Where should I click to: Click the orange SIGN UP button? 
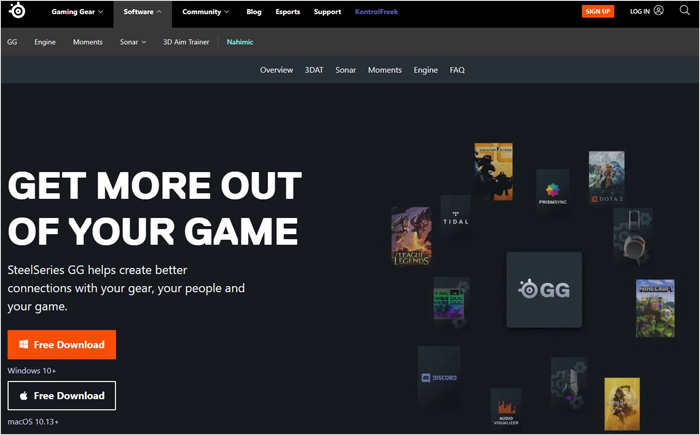pos(598,11)
